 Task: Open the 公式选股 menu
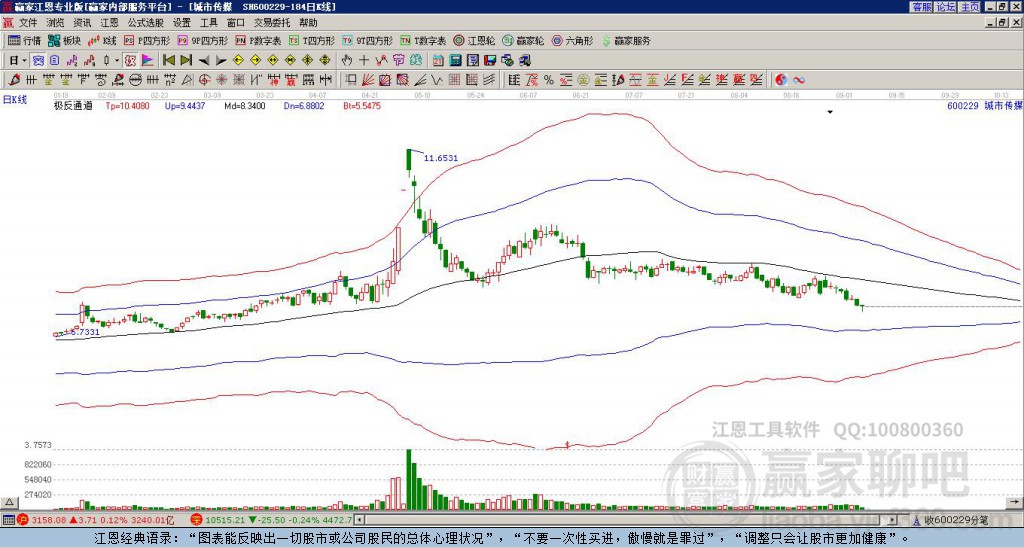click(146, 23)
